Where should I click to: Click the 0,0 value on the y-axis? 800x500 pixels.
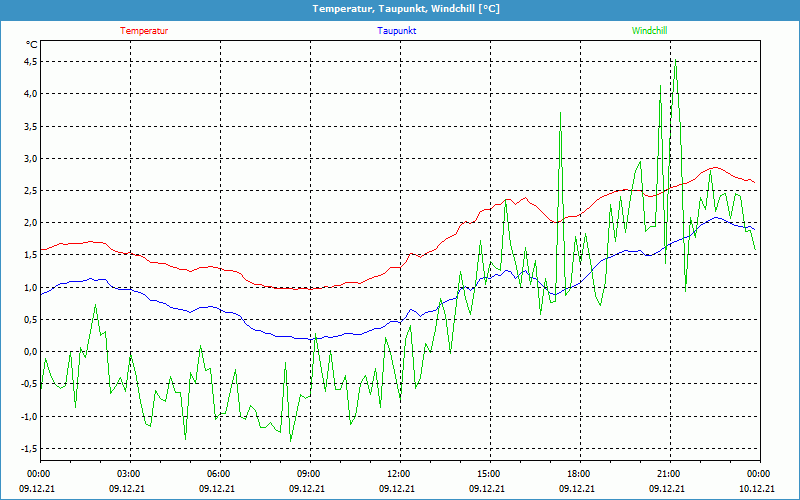(29, 352)
